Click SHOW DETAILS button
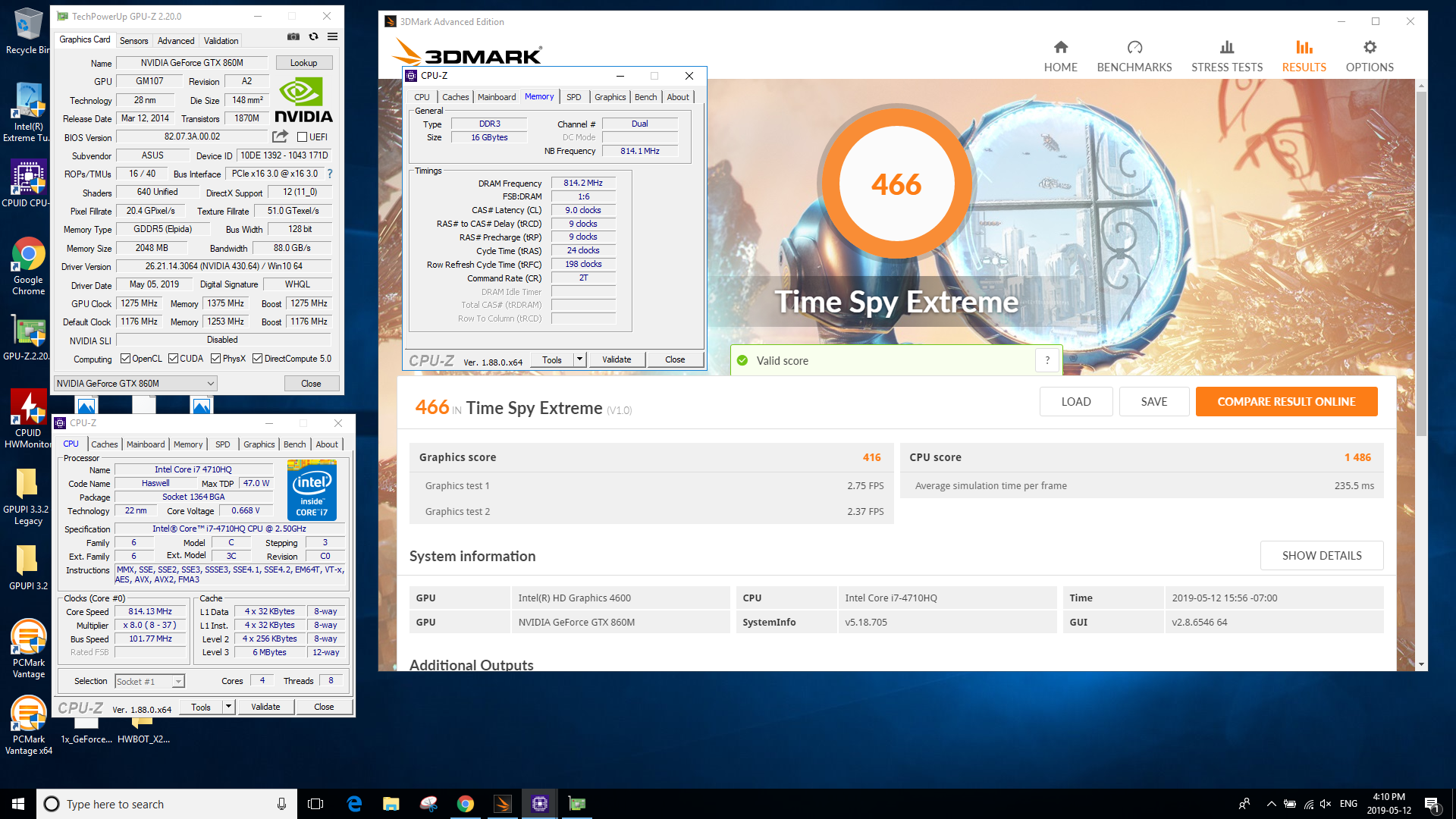This screenshot has width=1456, height=819. coord(1322,556)
